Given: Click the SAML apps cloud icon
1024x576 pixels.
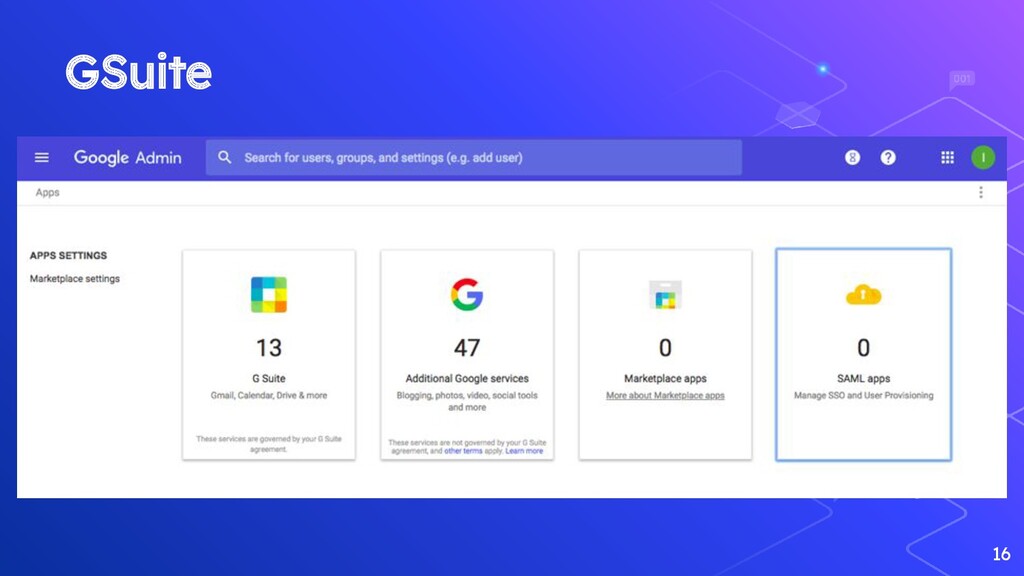Looking at the screenshot, I should 863,295.
